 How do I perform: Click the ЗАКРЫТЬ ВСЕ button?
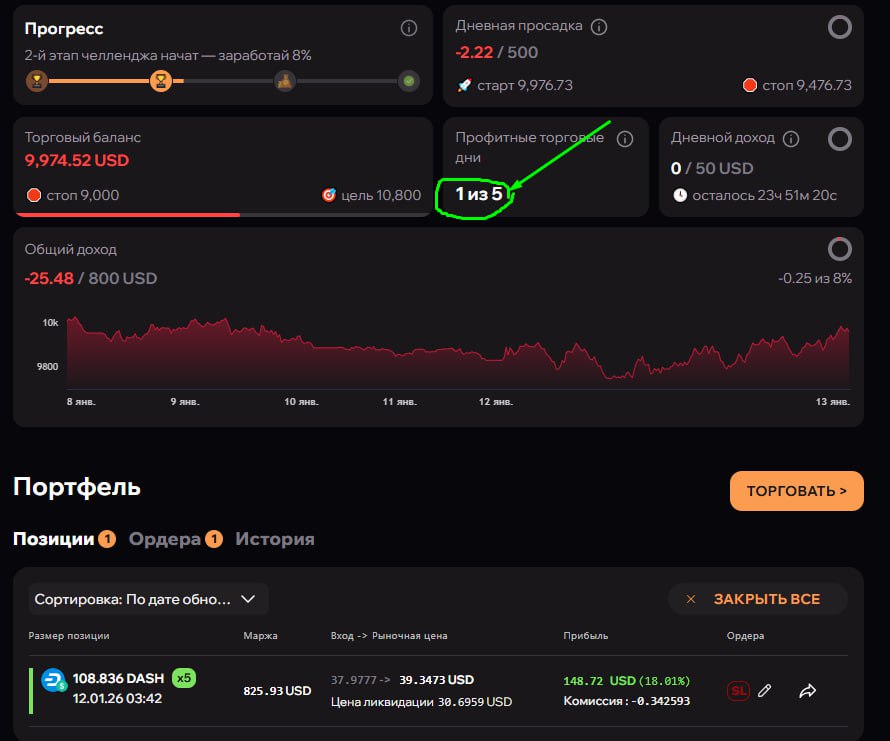click(x=757, y=599)
